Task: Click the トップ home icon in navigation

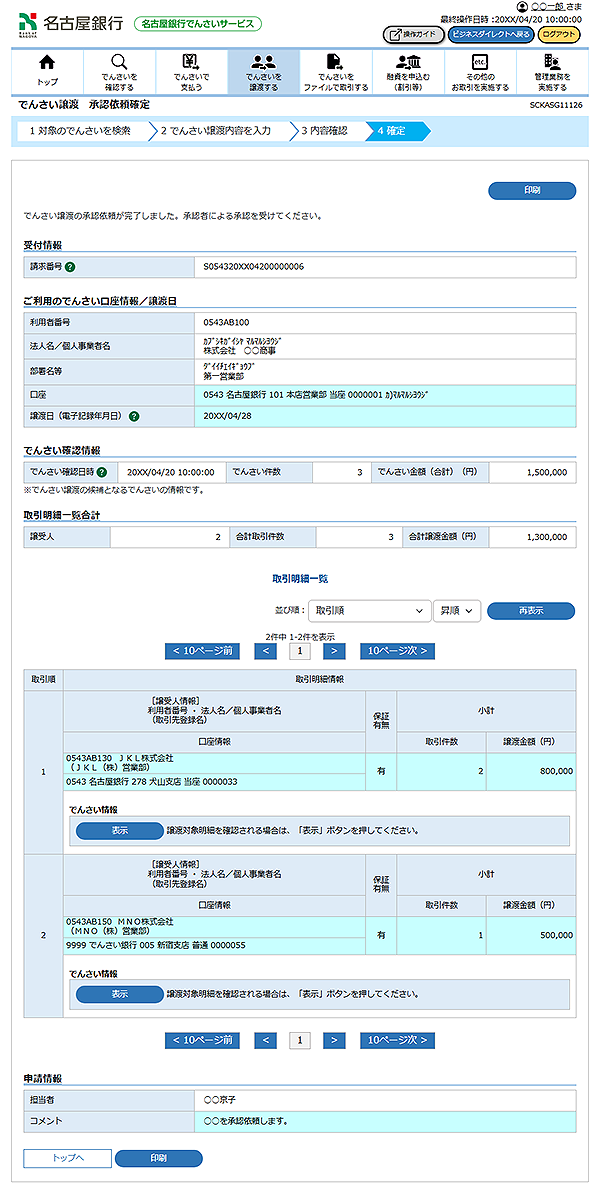Action: pos(47,70)
